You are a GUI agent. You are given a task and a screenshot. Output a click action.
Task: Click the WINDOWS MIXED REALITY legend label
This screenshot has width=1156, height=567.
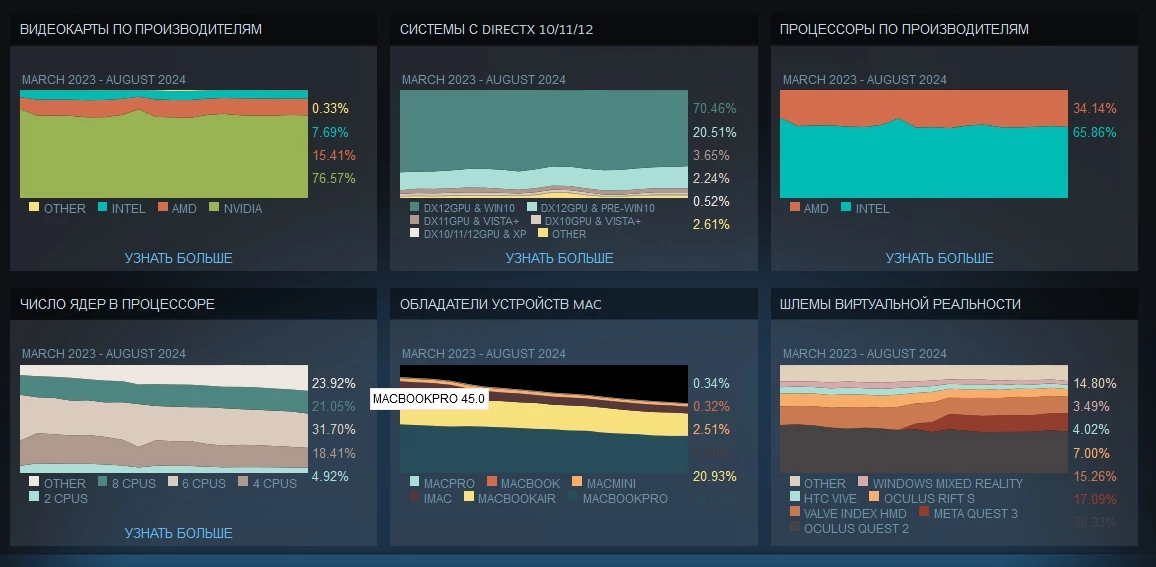947,484
